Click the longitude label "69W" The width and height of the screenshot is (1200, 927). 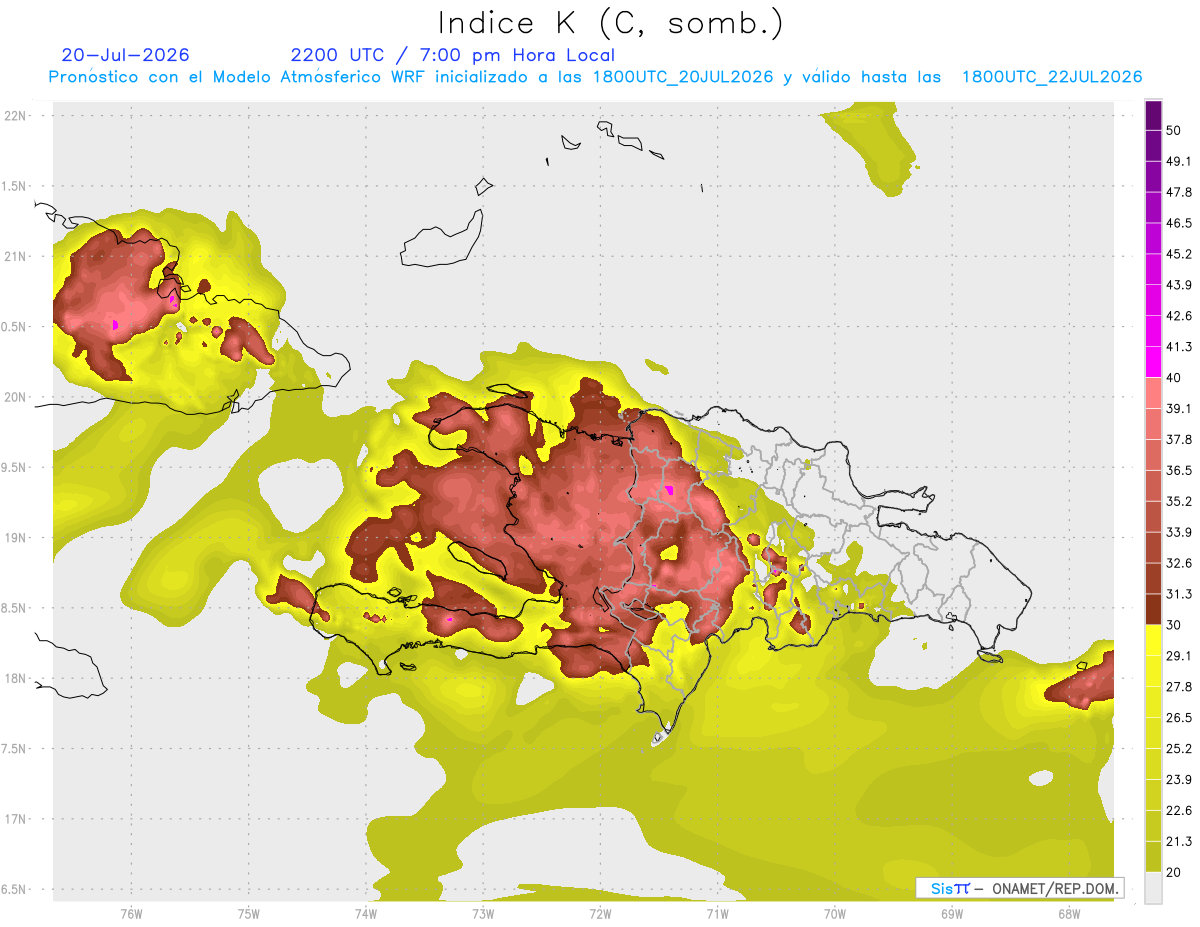951,914
